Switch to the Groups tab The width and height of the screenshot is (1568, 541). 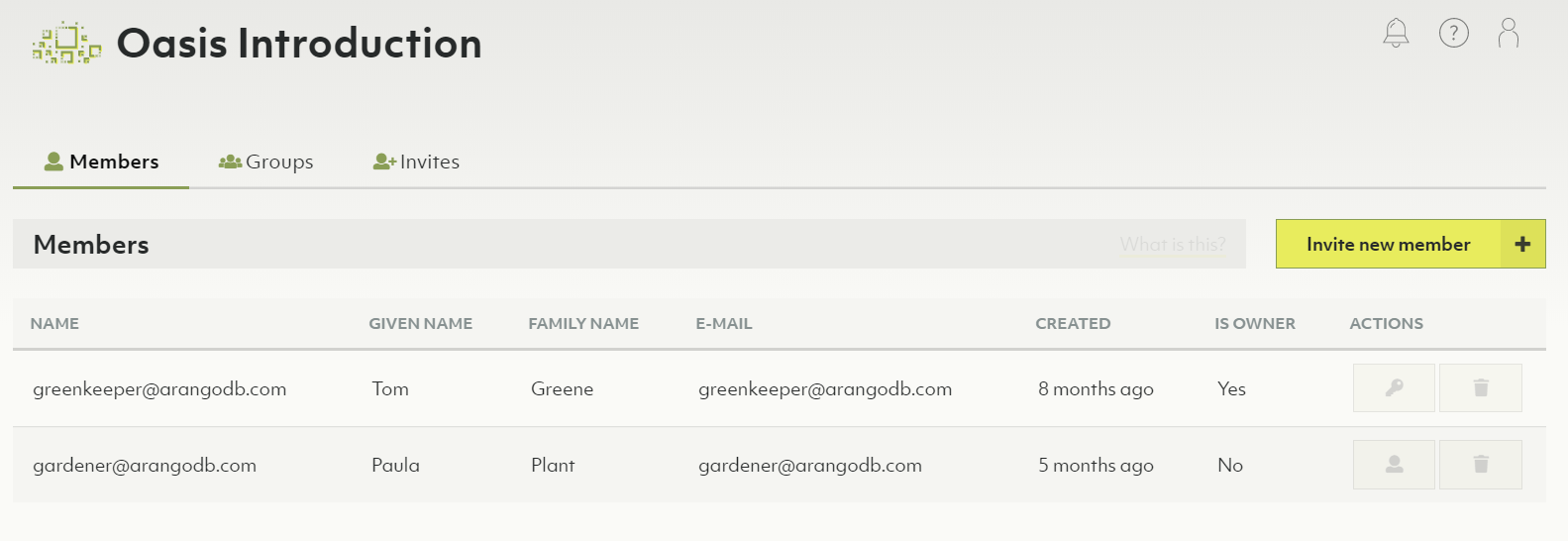(x=266, y=162)
